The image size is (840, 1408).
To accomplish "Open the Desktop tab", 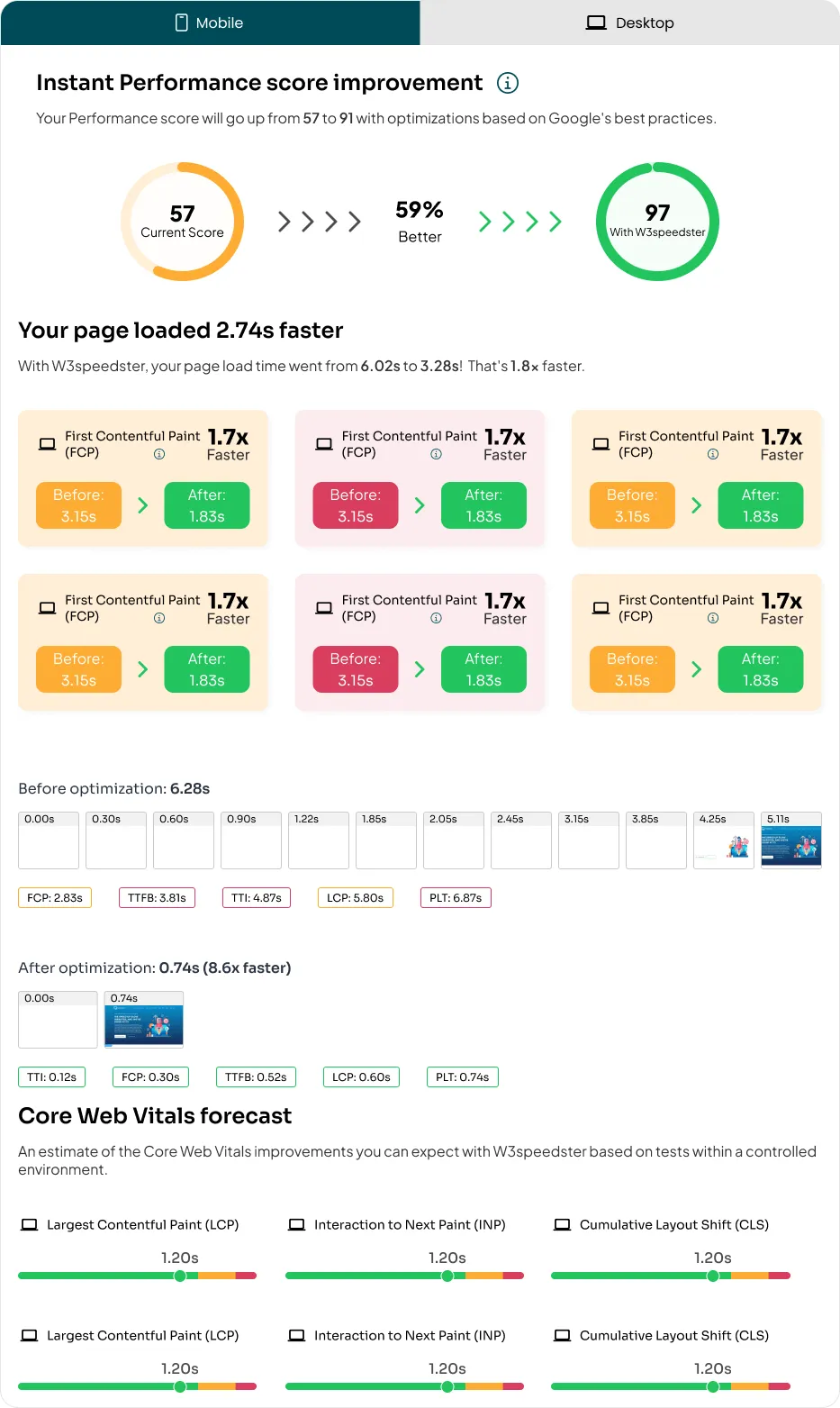I will click(630, 23).
